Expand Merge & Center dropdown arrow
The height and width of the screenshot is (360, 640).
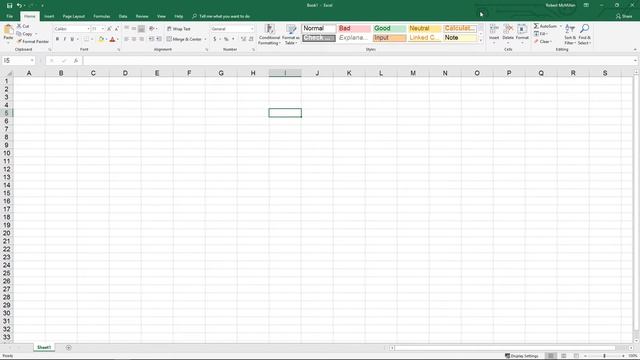[205, 39]
